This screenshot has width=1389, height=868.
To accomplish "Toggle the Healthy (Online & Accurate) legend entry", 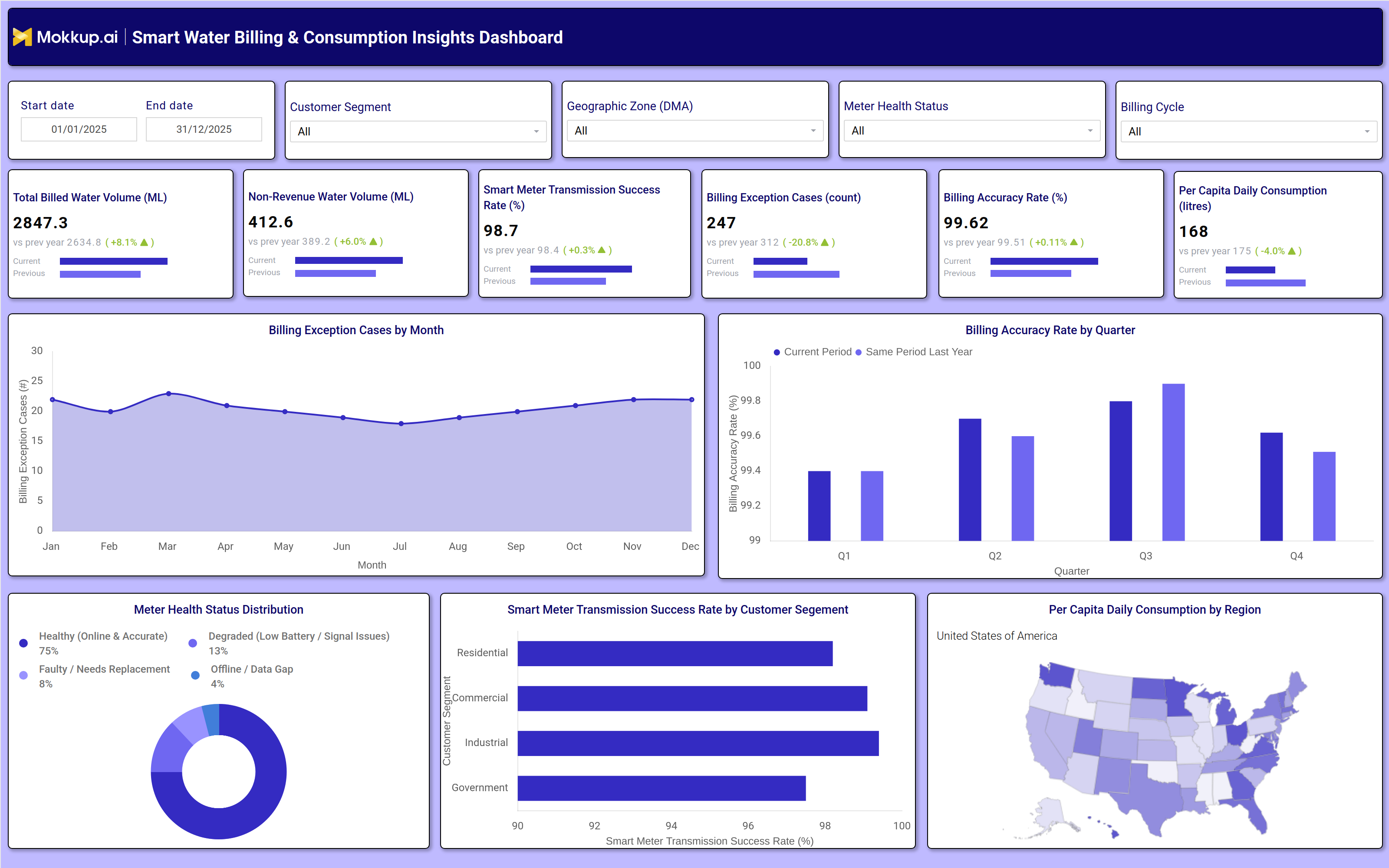I will tap(95, 643).
